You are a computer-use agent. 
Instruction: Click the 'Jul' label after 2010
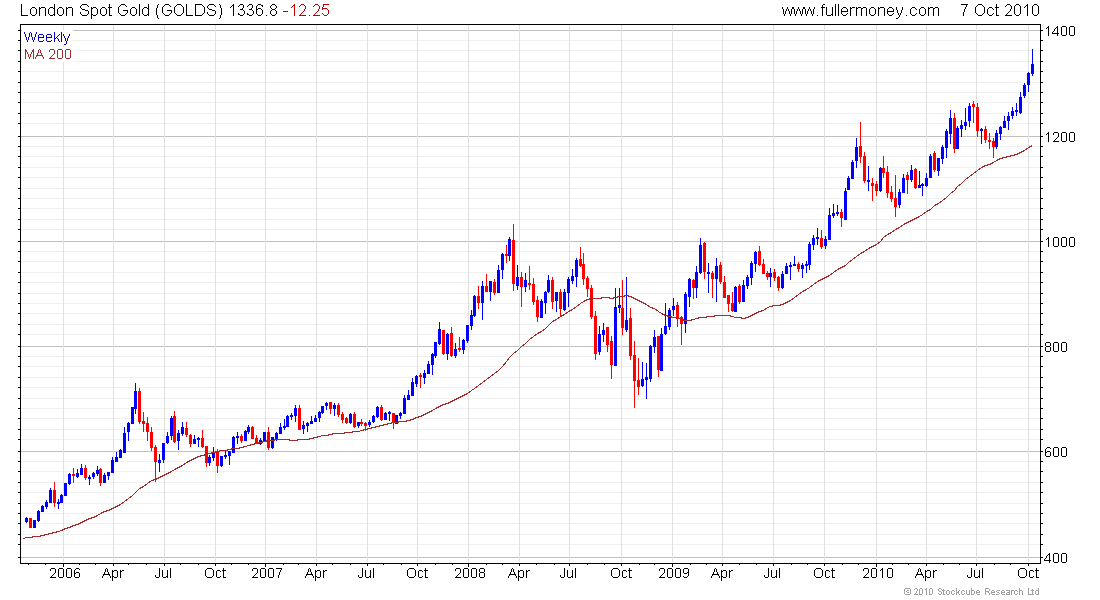coord(976,573)
